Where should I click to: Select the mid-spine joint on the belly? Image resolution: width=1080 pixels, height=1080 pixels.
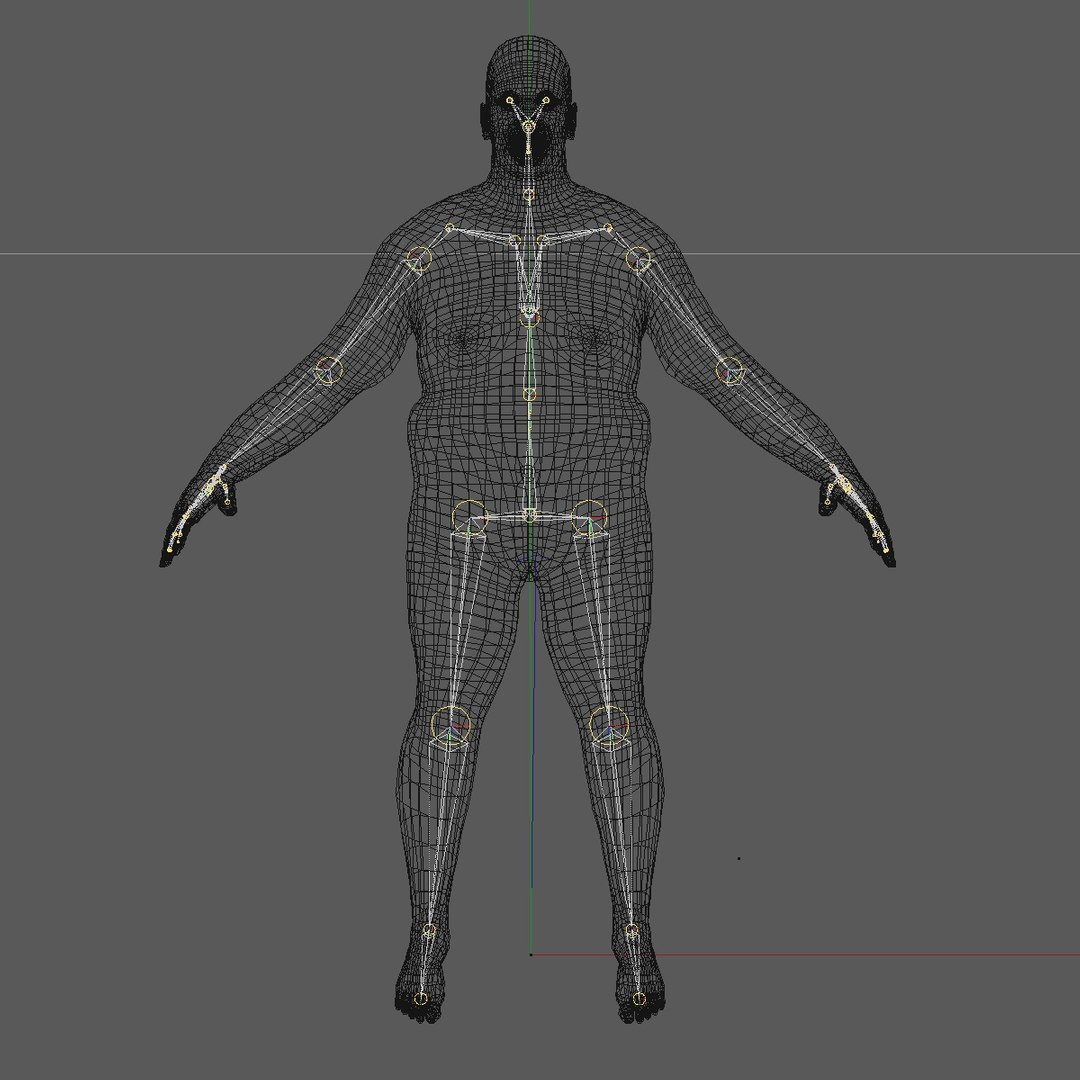tap(529, 395)
